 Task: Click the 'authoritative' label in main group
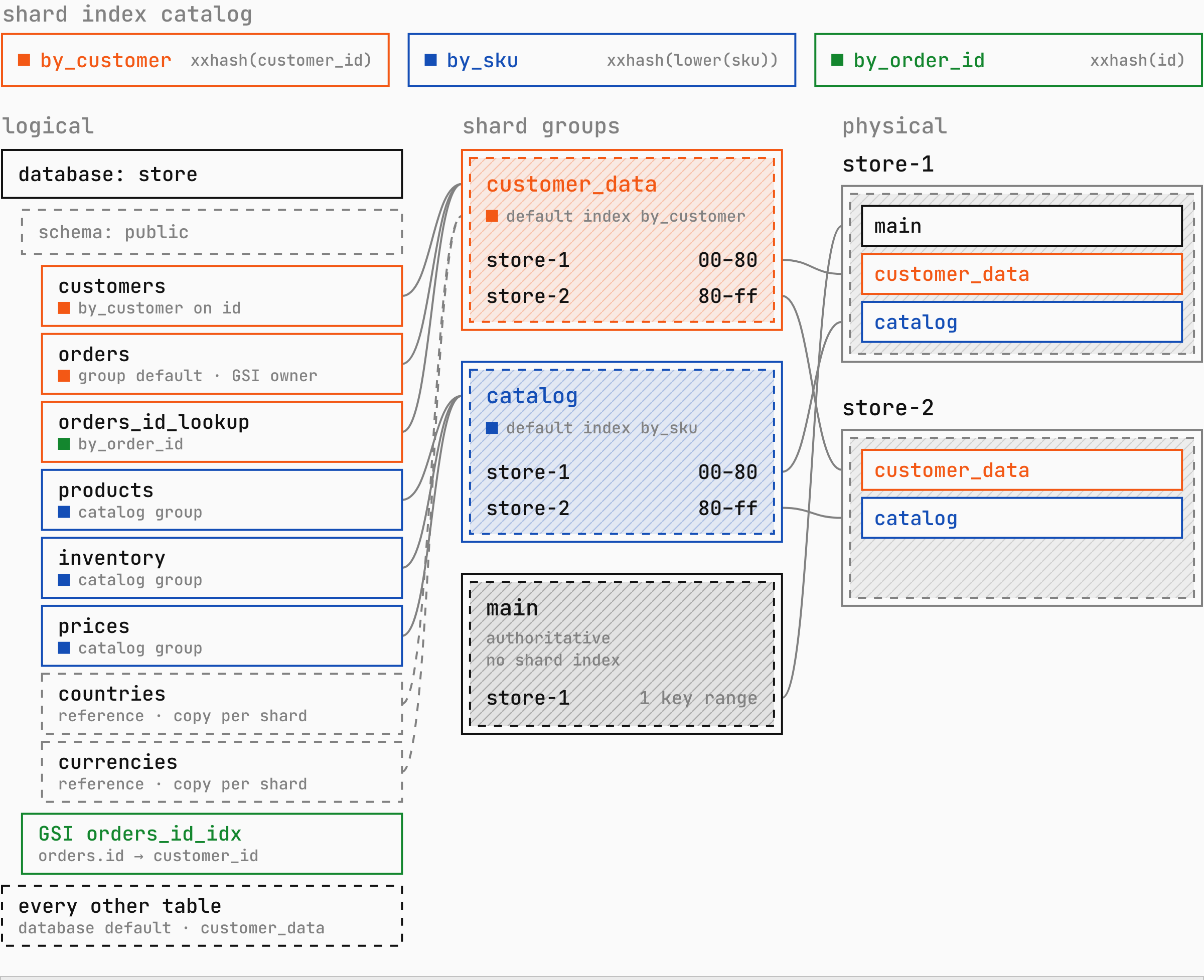548,638
